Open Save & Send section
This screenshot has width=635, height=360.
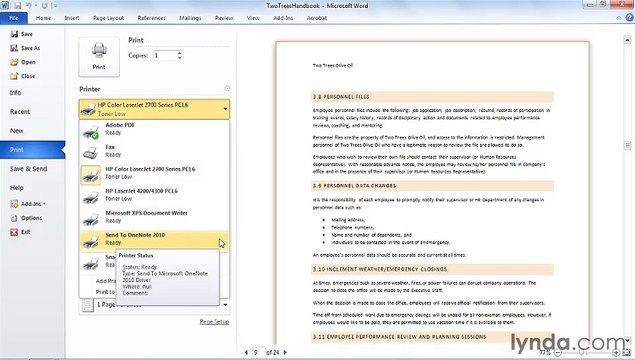(x=28, y=169)
